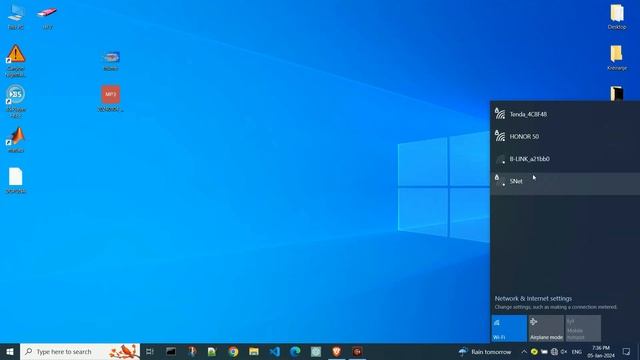Show hidden system tray icons

point(524,352)
